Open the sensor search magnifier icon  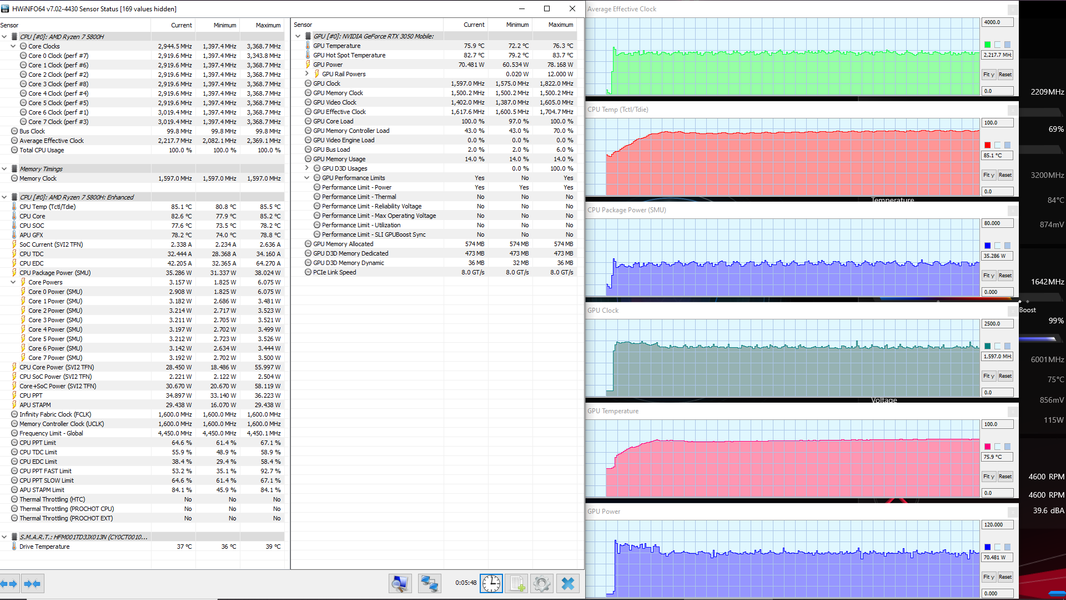click(400, 583)
